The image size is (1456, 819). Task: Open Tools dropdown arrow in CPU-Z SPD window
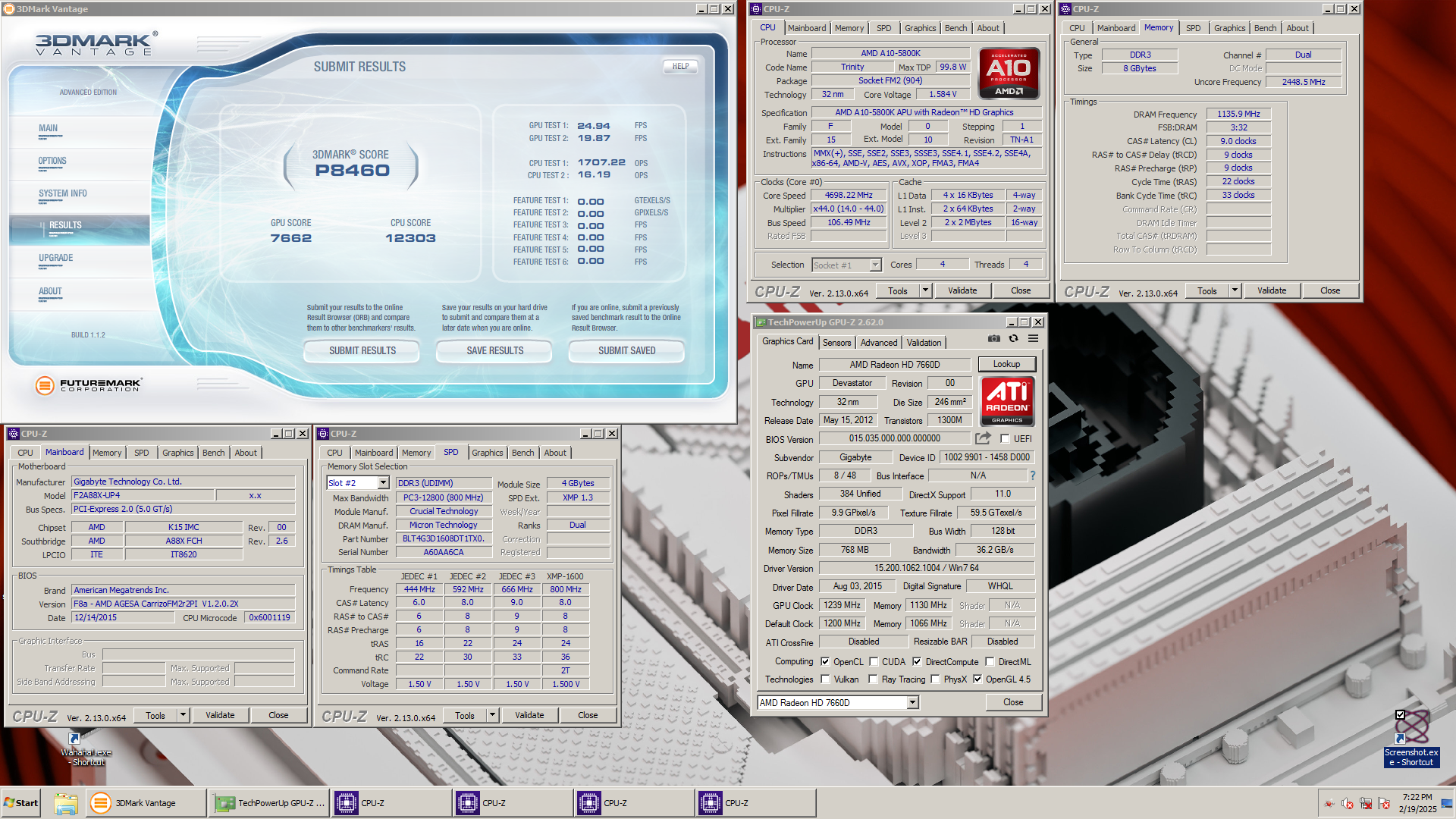tap(492, 715)
